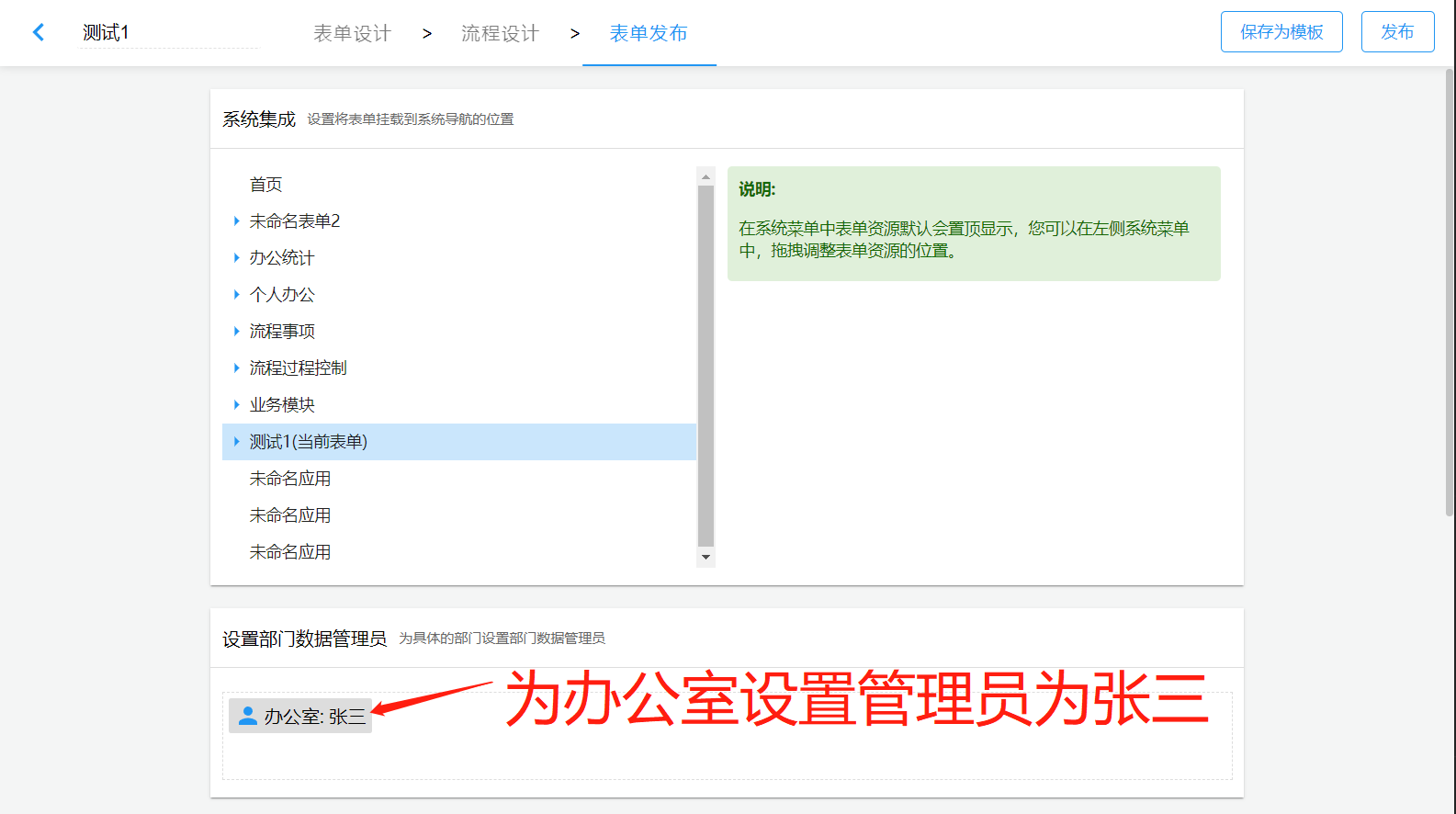Expand the 测试1(当前表单) tree node
The image size is (1456, 814).
(236, 442)
